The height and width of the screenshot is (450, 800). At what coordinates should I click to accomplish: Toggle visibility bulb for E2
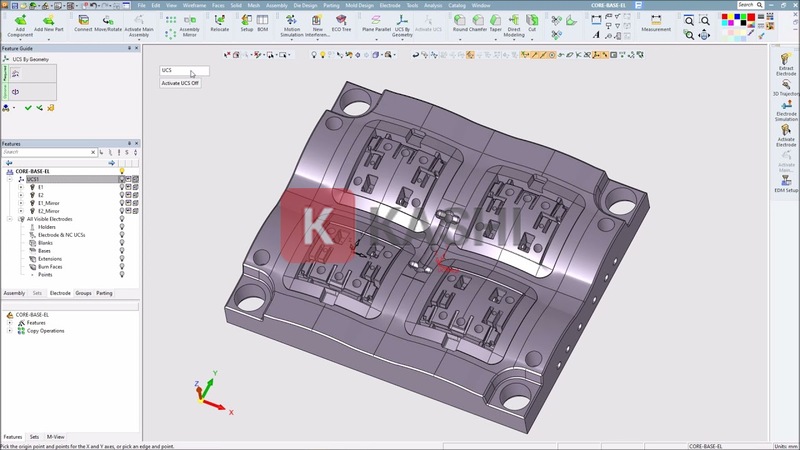(x=122, y=195)
